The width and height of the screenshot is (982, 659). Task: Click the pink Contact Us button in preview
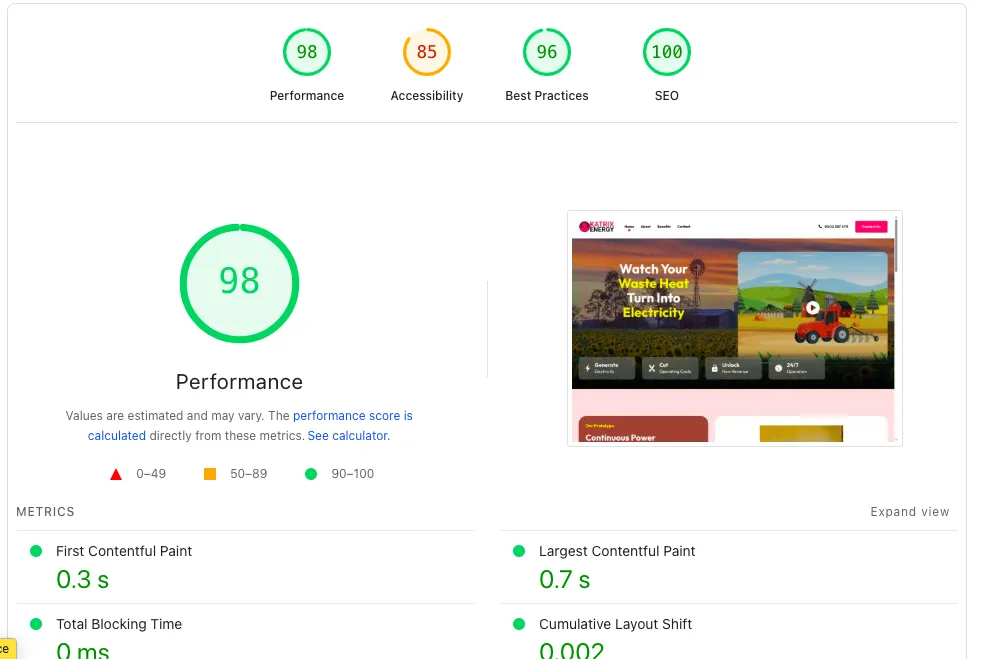[871, 225]
